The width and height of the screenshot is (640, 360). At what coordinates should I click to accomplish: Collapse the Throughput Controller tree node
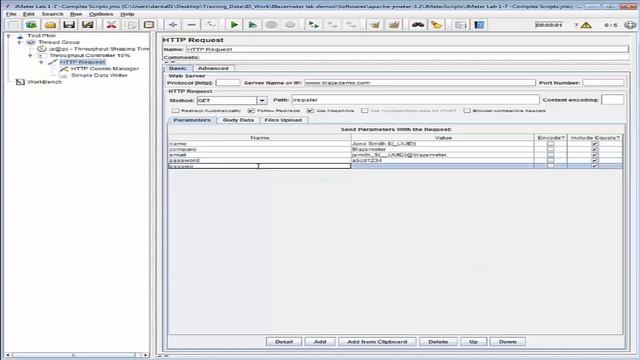30,56
